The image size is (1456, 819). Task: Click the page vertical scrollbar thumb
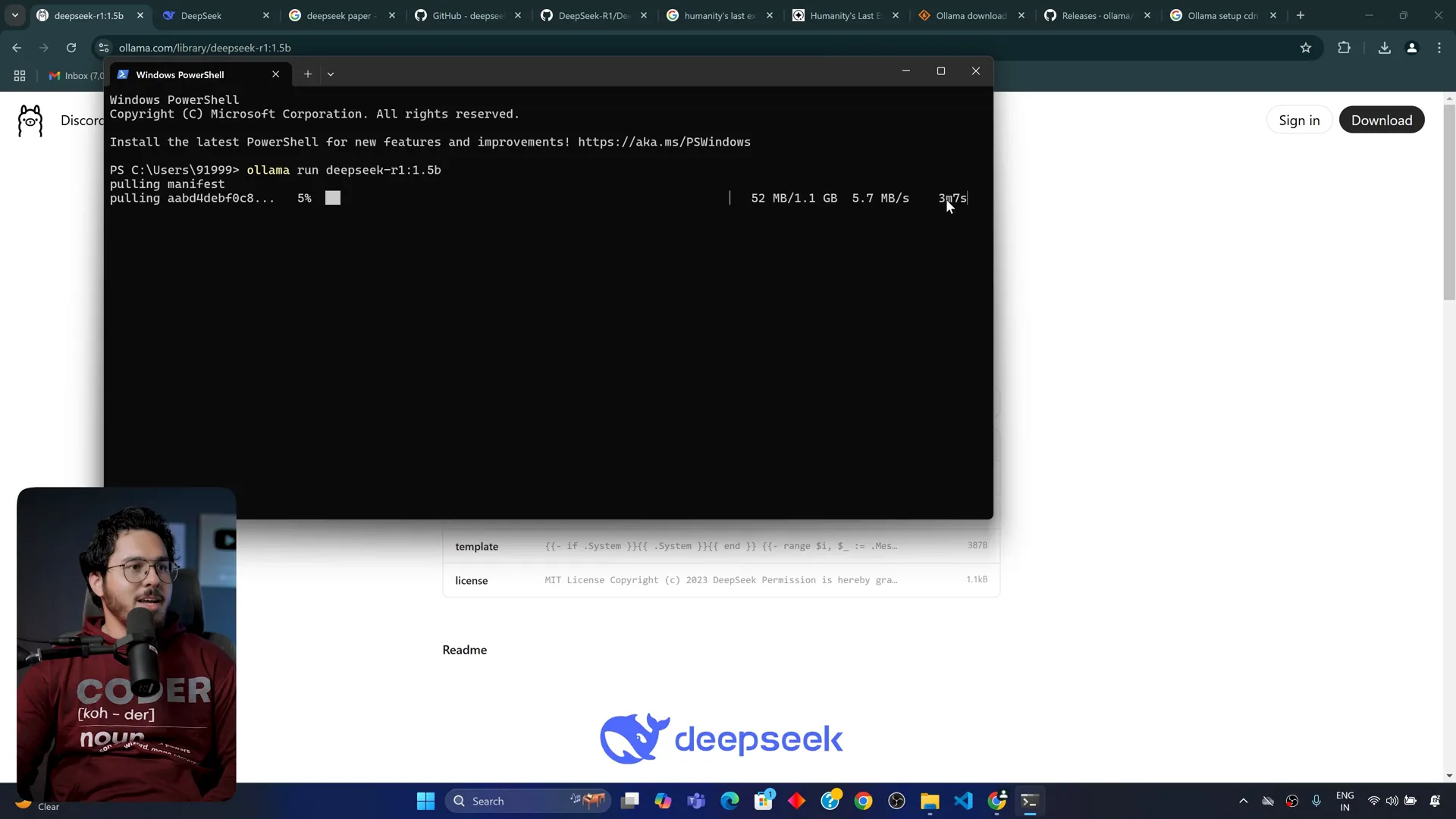(x=1449, y=202)
